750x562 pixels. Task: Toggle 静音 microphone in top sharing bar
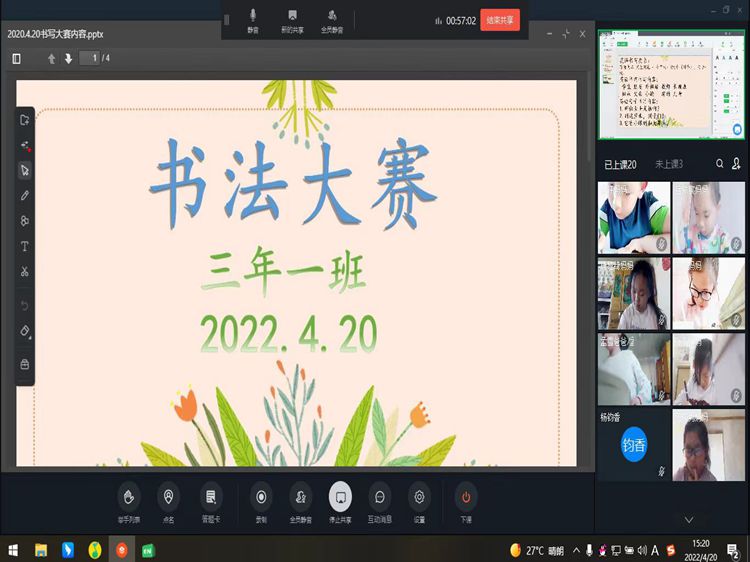click(252, 20)
